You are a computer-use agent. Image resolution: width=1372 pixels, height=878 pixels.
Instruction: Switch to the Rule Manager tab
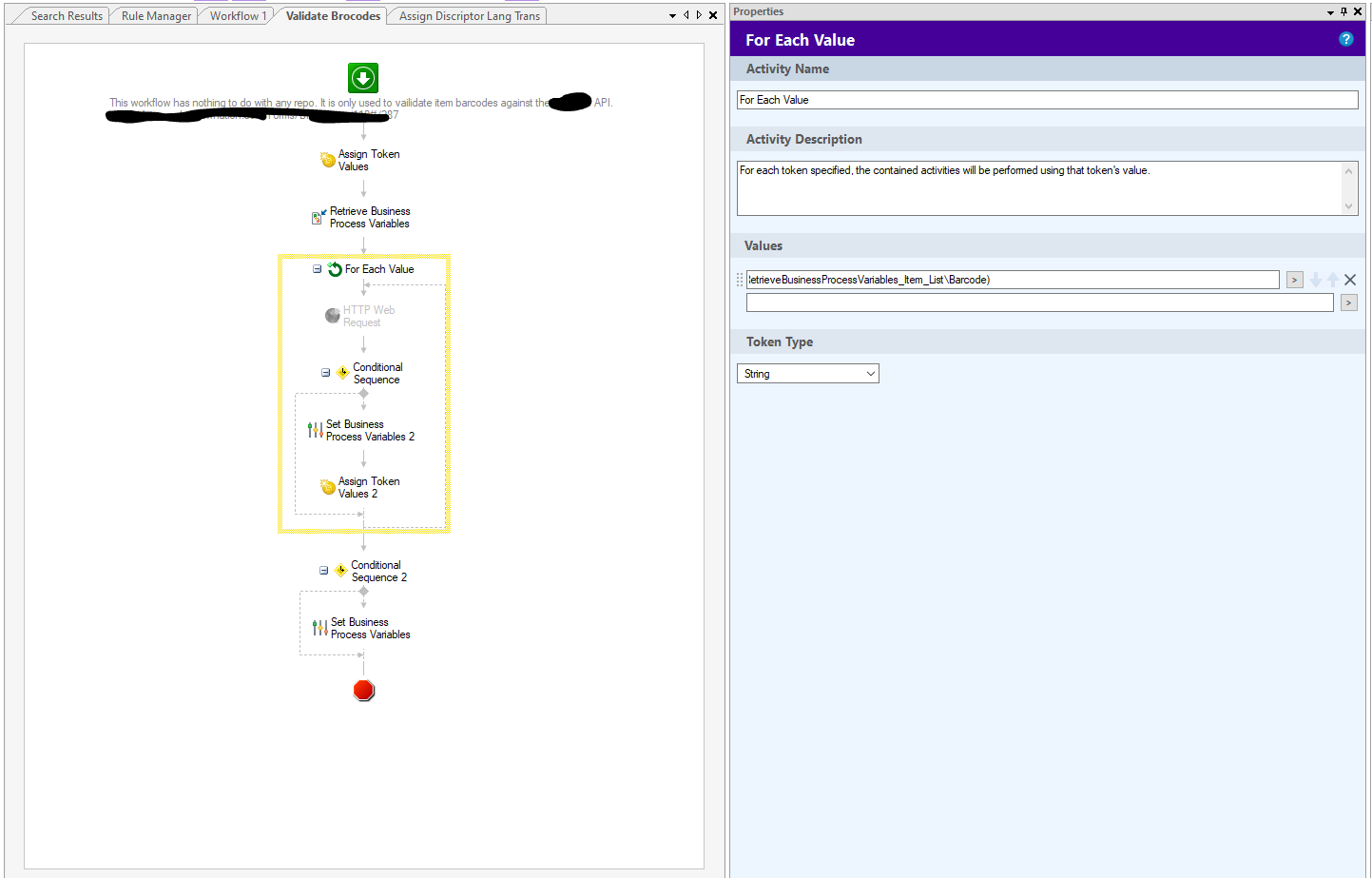coord(156,16)
